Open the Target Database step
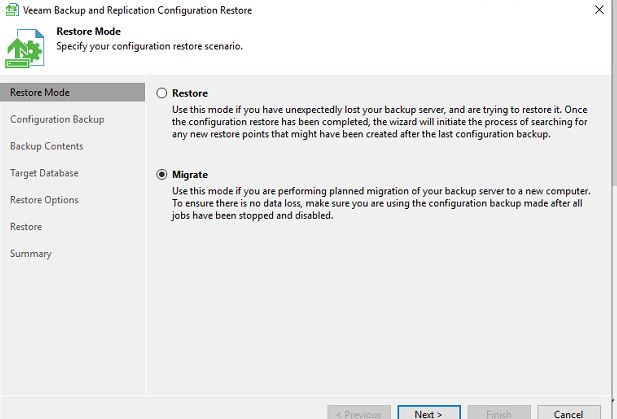Viewport: 617px width, 419px height. click(x=44, y=173)
